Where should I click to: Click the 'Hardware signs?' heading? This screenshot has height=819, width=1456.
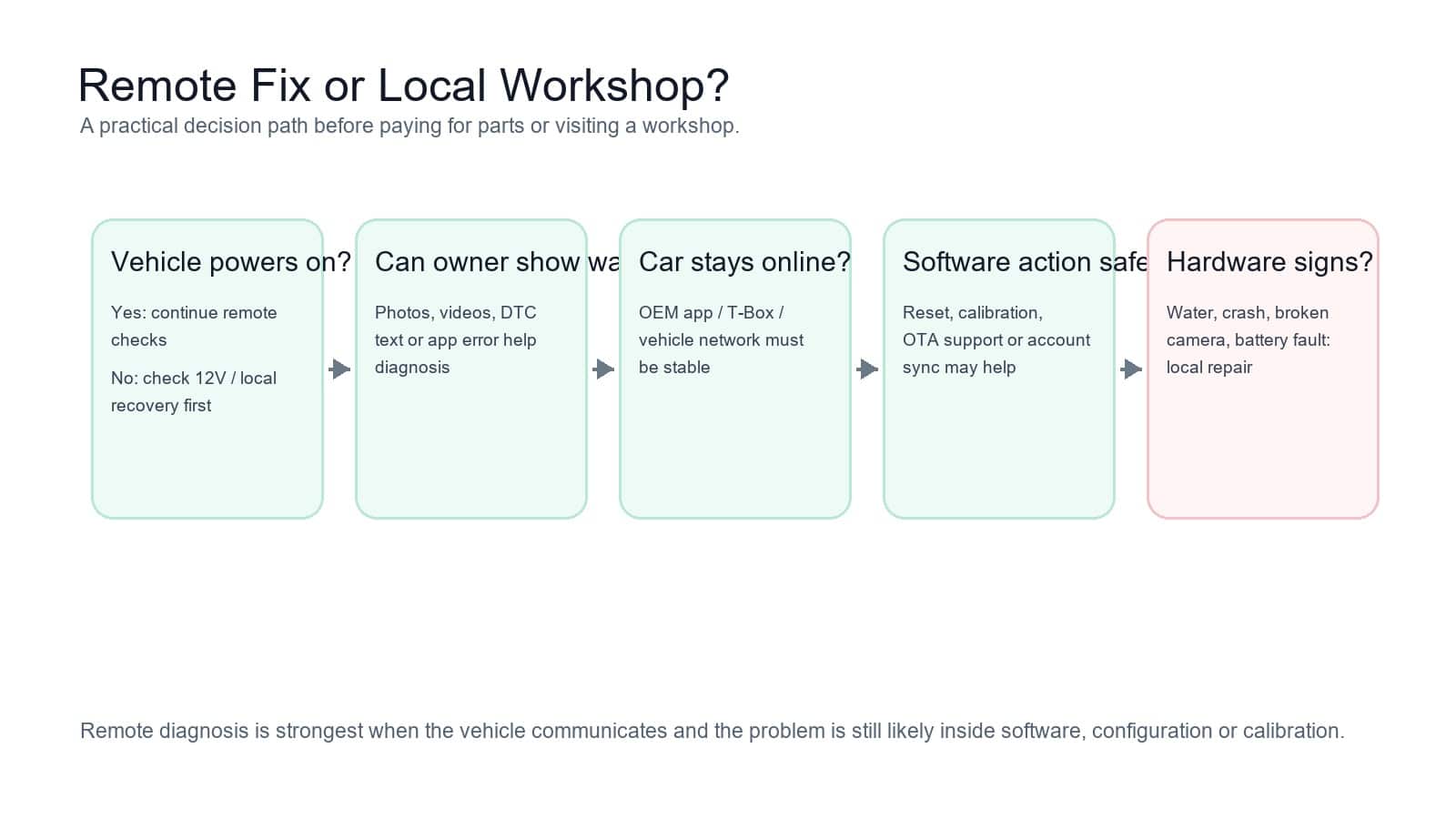tap(1269, 262)
